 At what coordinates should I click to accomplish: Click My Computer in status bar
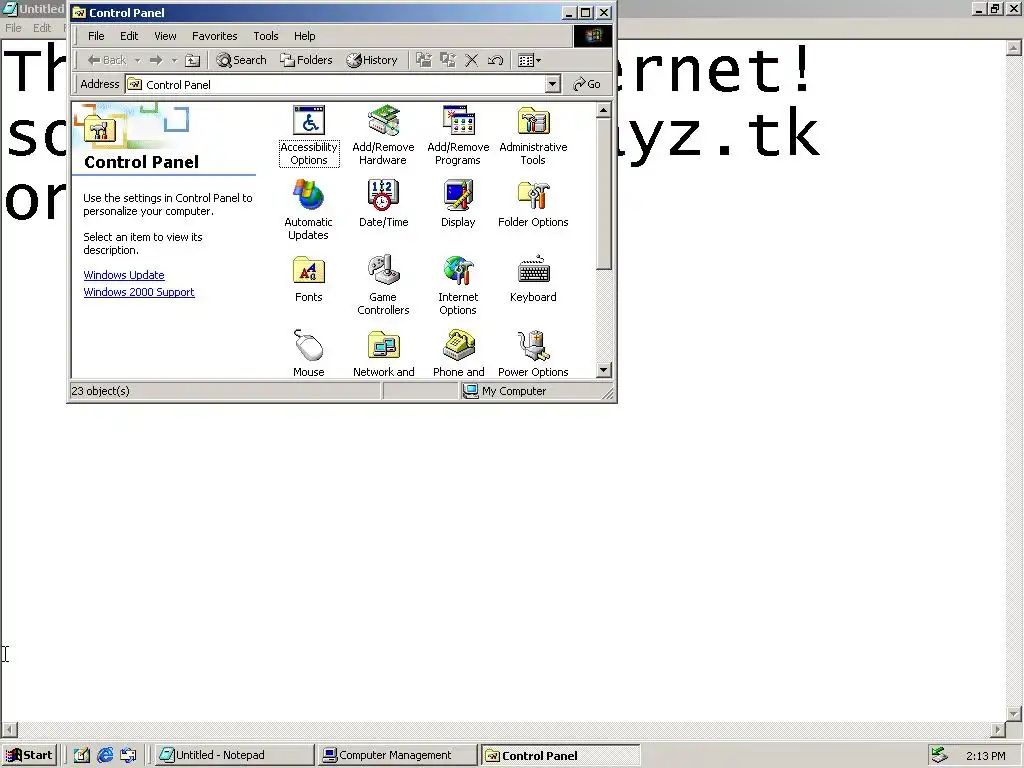504,391
